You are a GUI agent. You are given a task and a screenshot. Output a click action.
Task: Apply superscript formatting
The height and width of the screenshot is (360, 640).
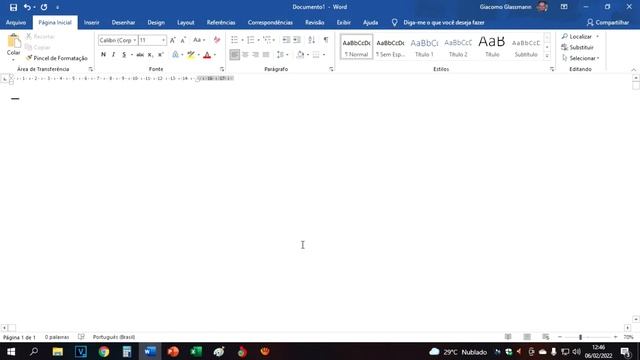point(161,55)
